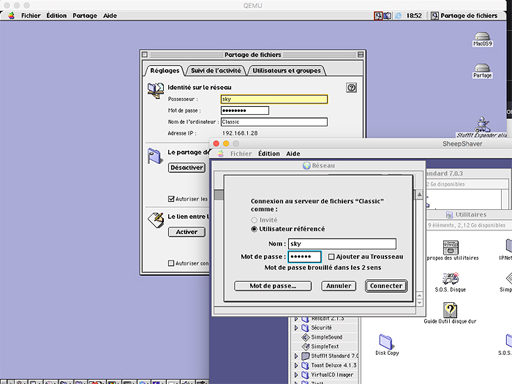The image size is (512, 384).
Task: Click the Possesseur text field
Action: [x=274, y=99]
